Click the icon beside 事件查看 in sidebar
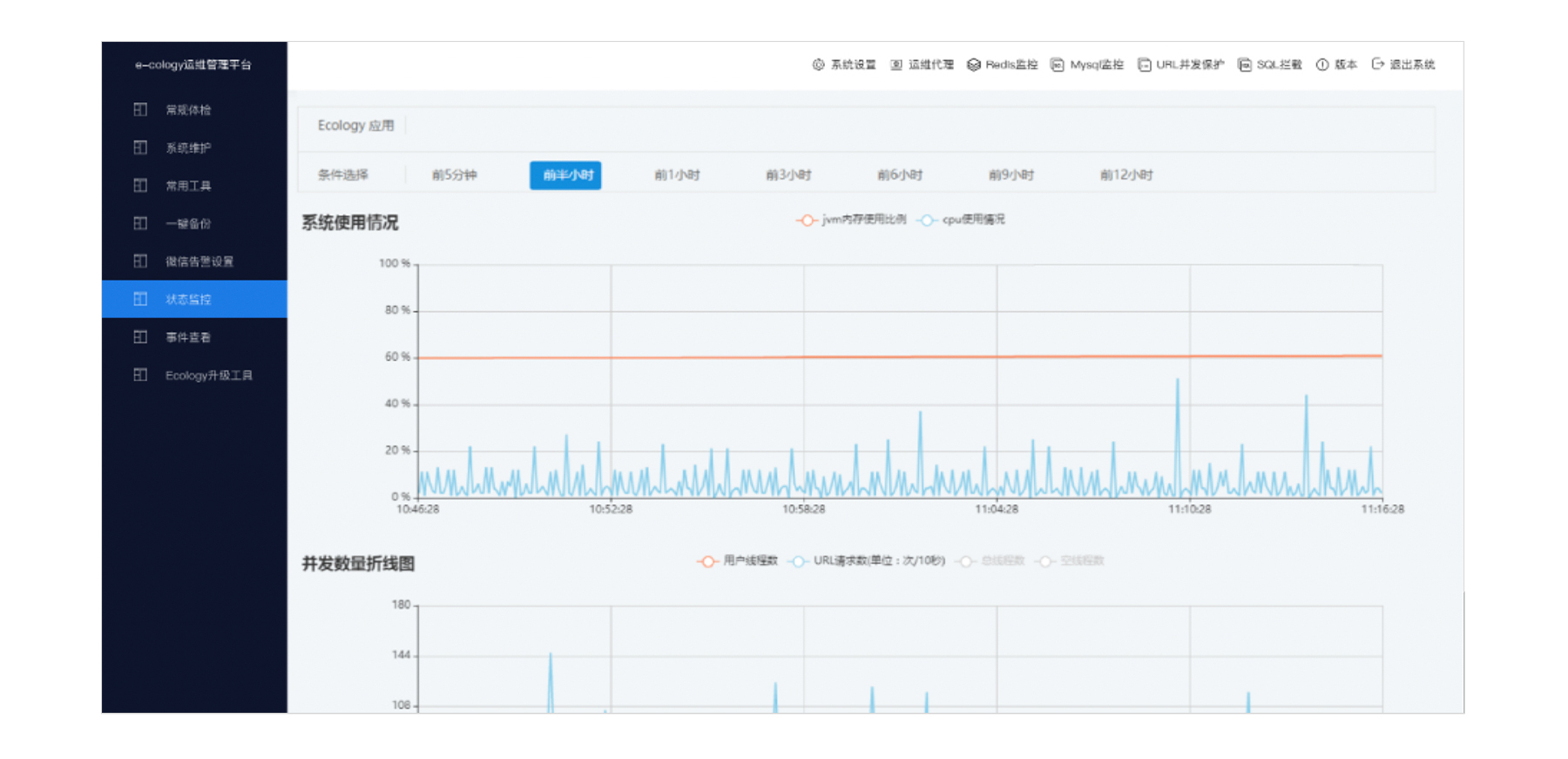Viewport: 1568px width, 759px height. (140, 336)
